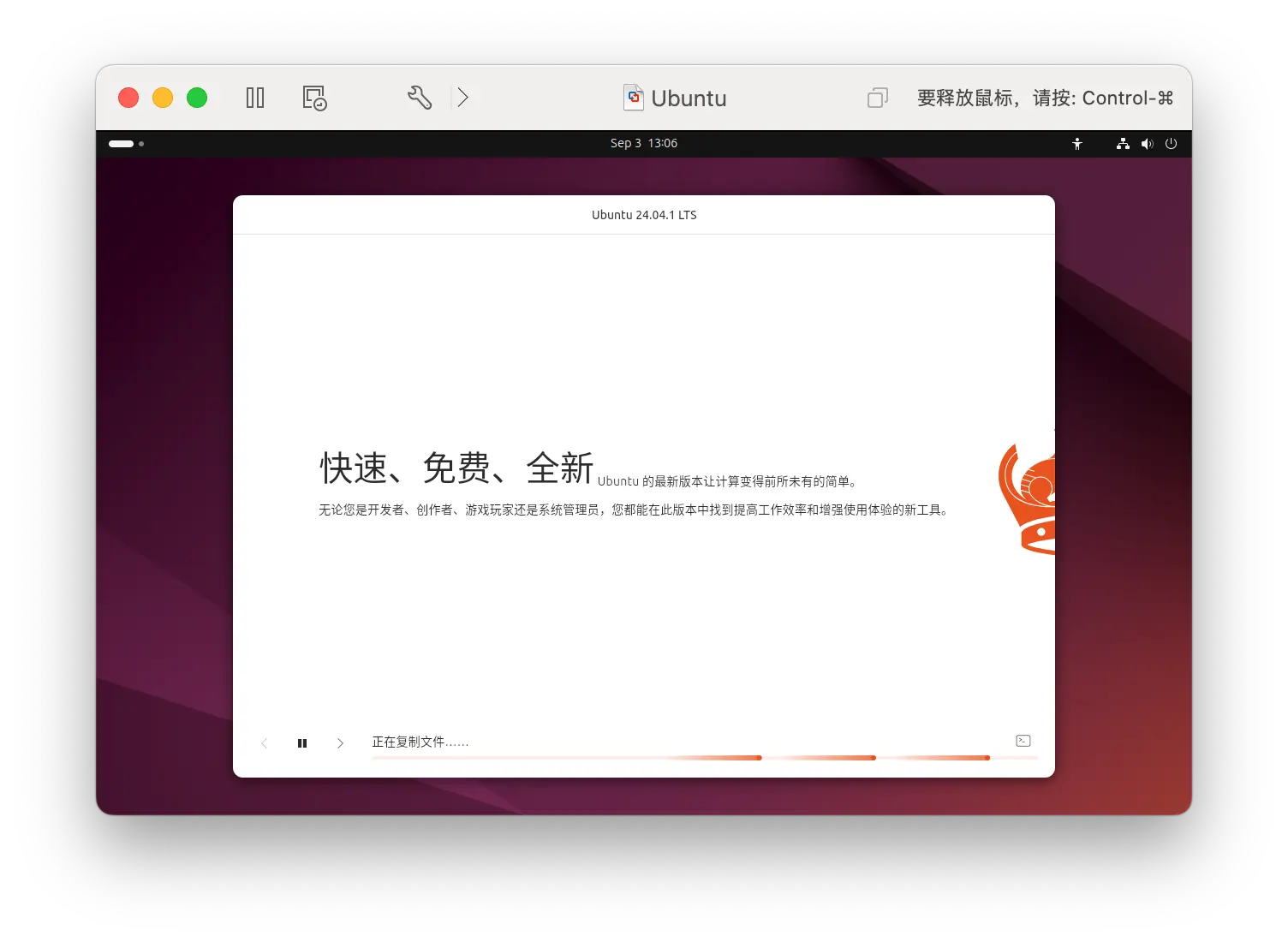Click the volume speaker icon
Viewport: 1288px width, 942px height.
tap(1148, 144)
